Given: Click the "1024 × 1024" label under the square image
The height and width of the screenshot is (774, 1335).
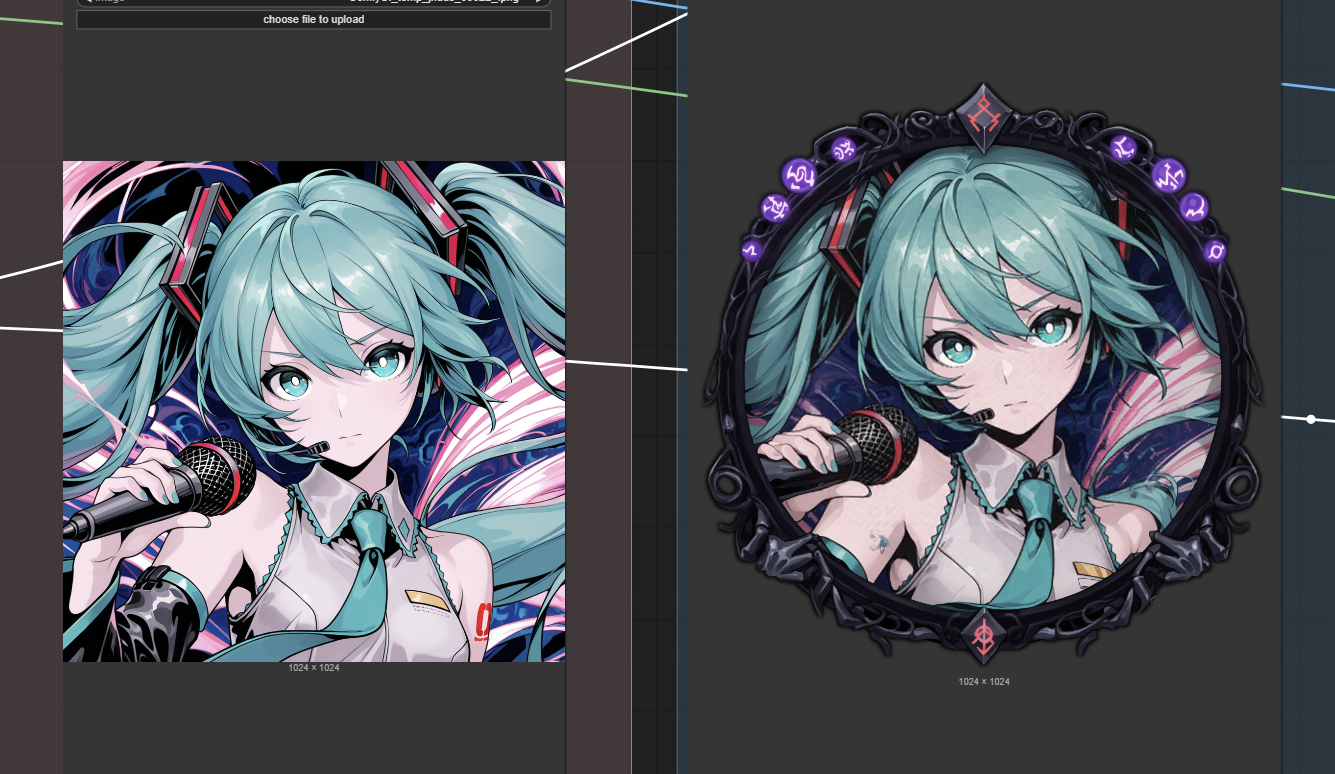Looking at the screenshot, I should pyautogui.click(x=314, y=668).
